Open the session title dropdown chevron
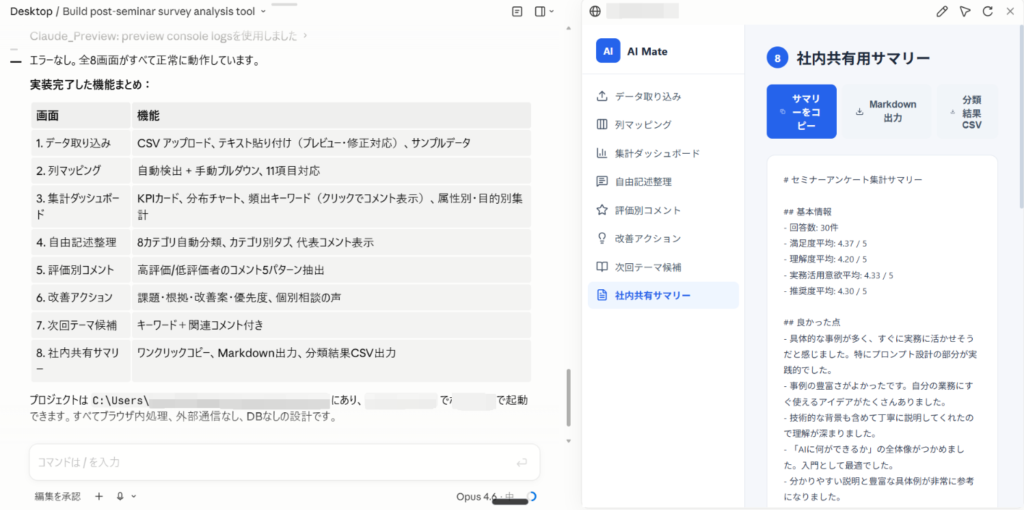This screenshot has width=1024, height=510. click(263, 11)
